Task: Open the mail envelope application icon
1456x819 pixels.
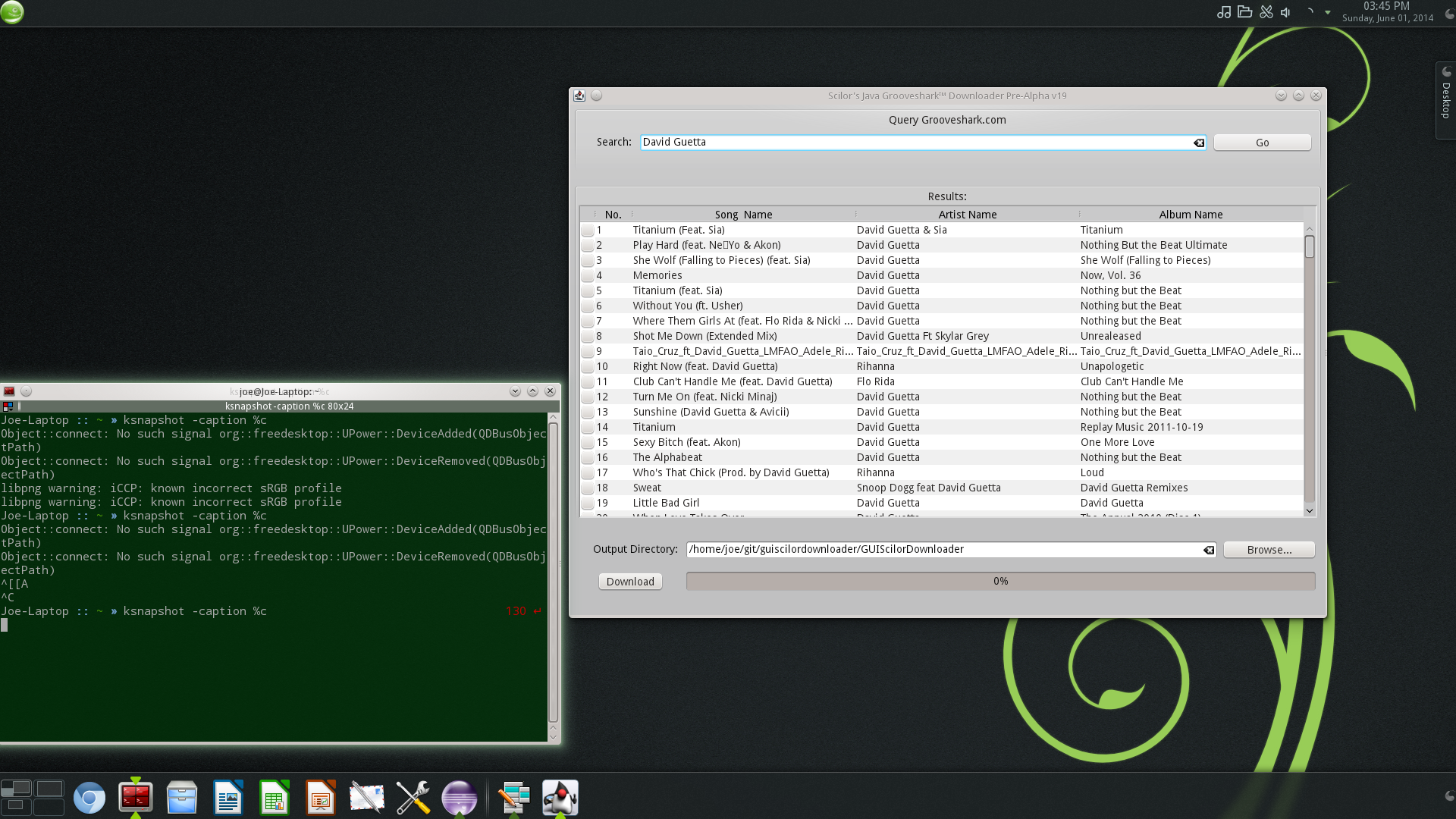Action: [367, 798]
